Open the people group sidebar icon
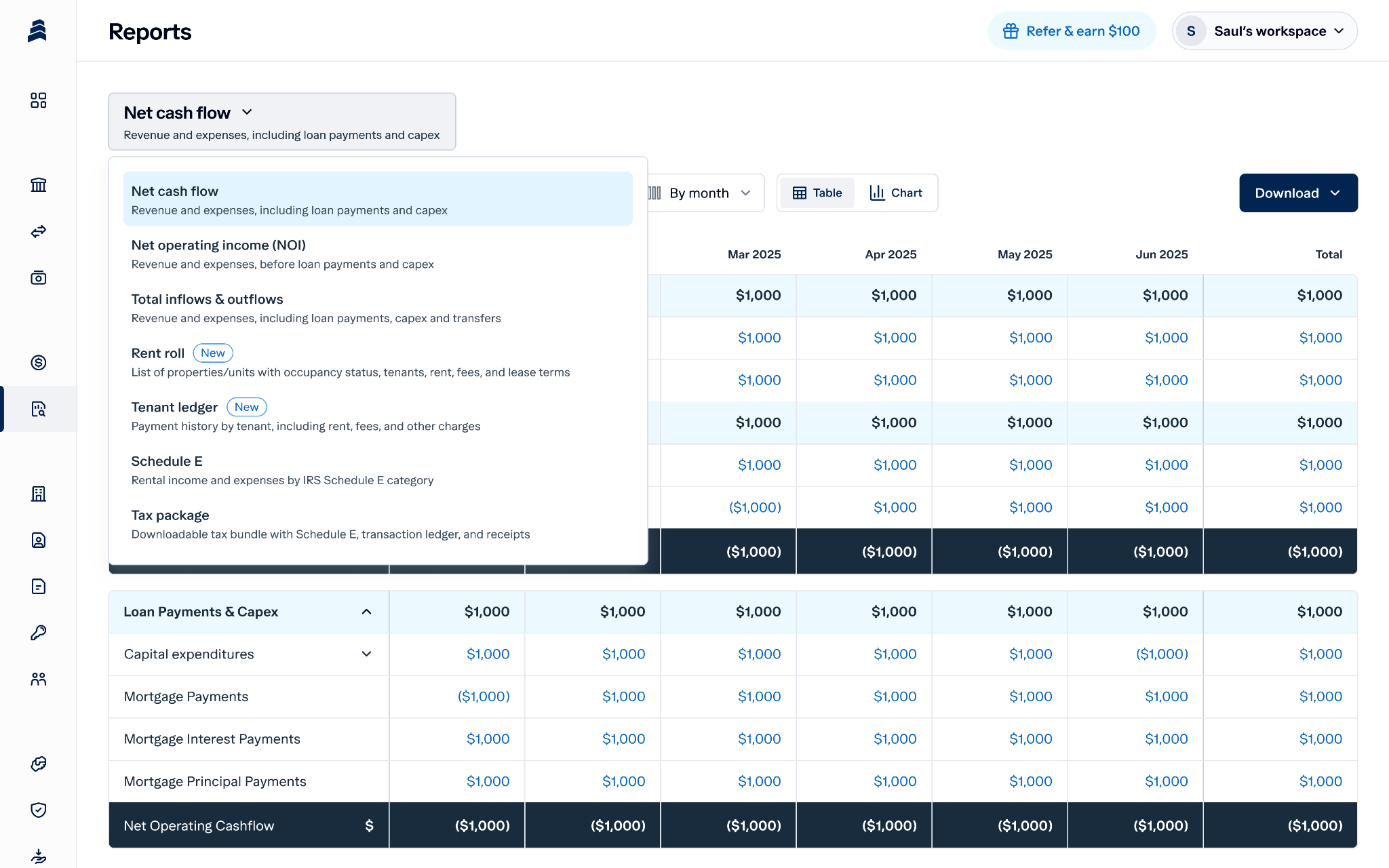 [39, 679]
